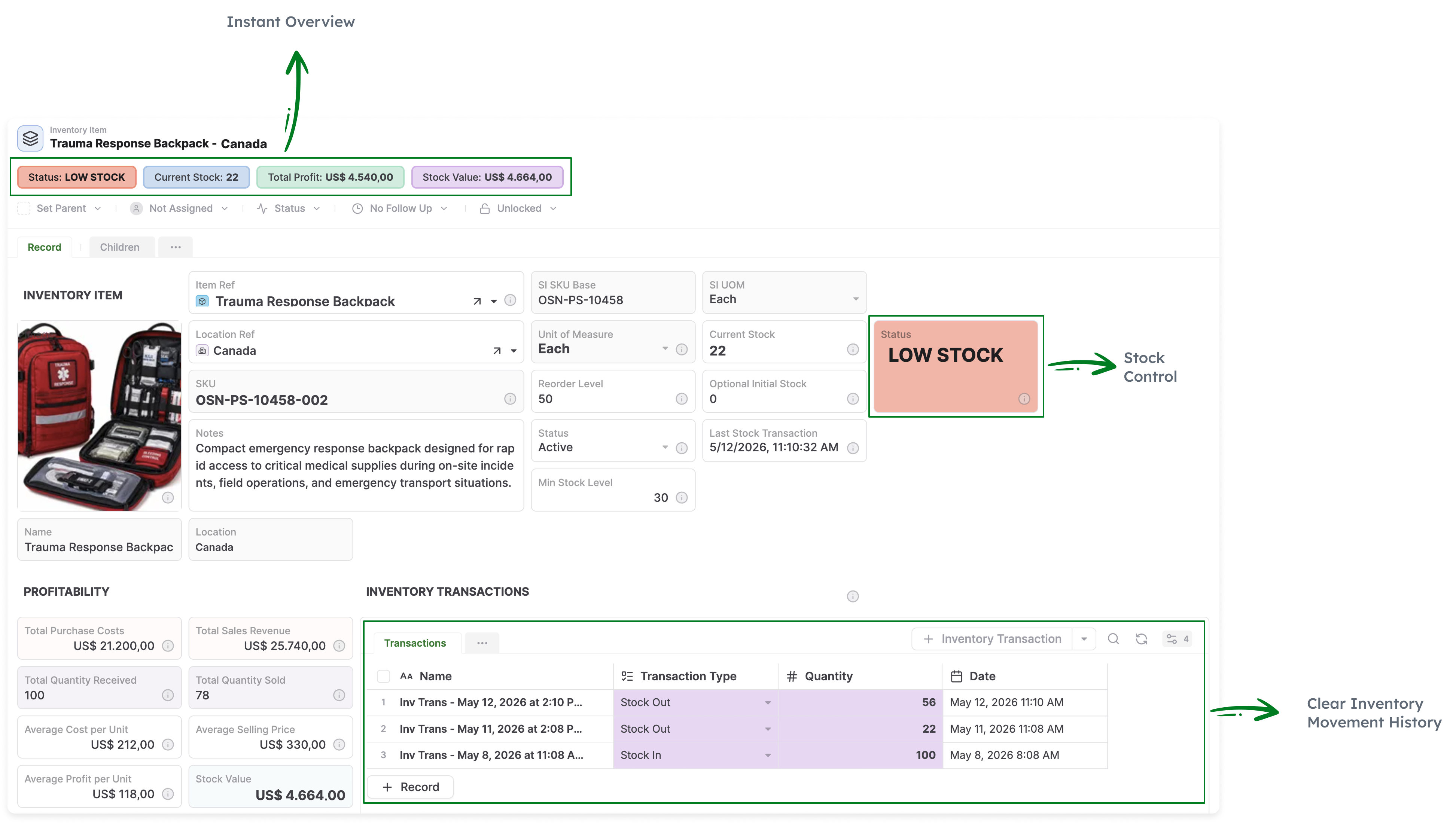Expand the Set Parent dropdown

pyautogui.click(x=98, y=209)
